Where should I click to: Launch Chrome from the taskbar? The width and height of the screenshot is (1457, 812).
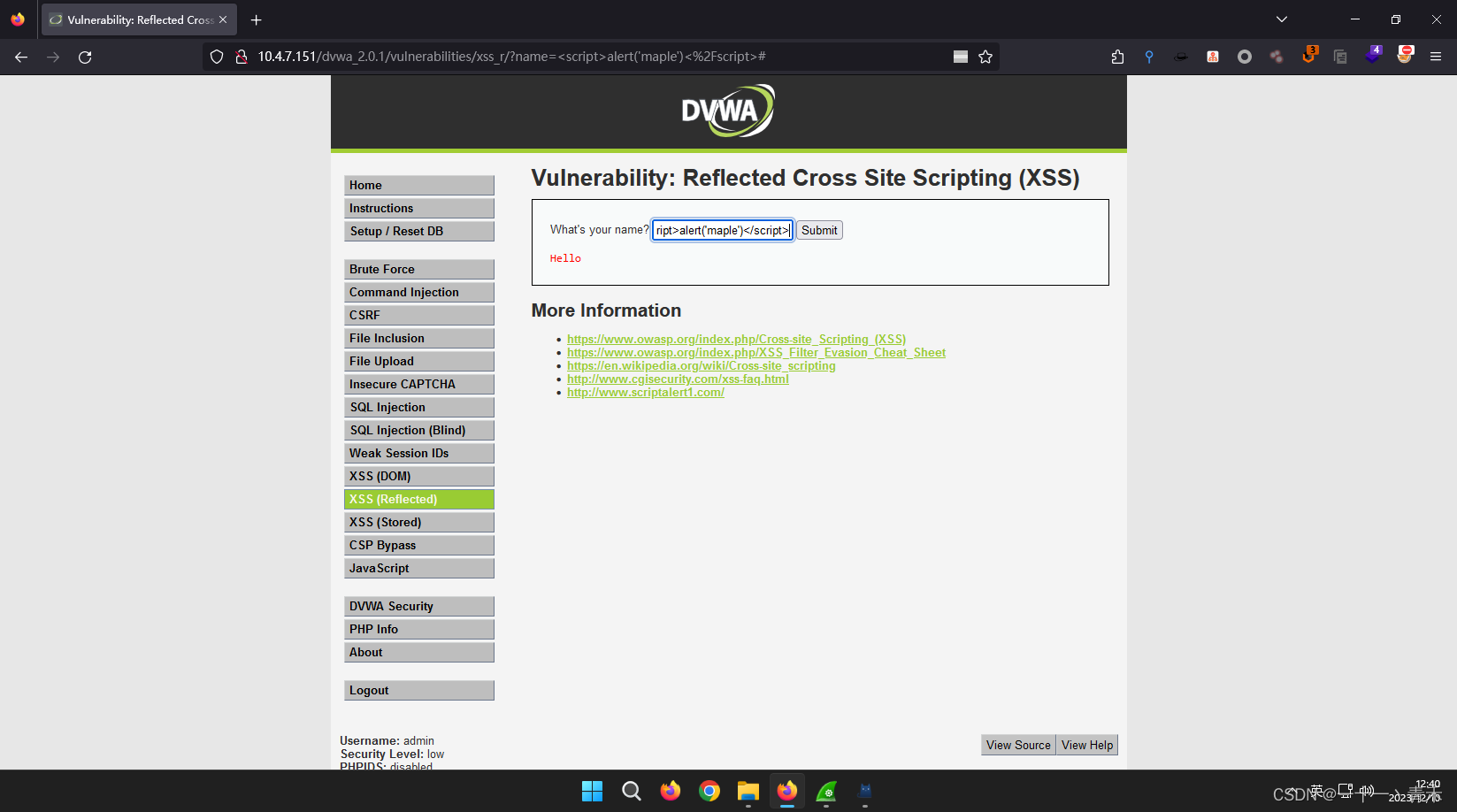pyautogui.click(x=709, y=791)
